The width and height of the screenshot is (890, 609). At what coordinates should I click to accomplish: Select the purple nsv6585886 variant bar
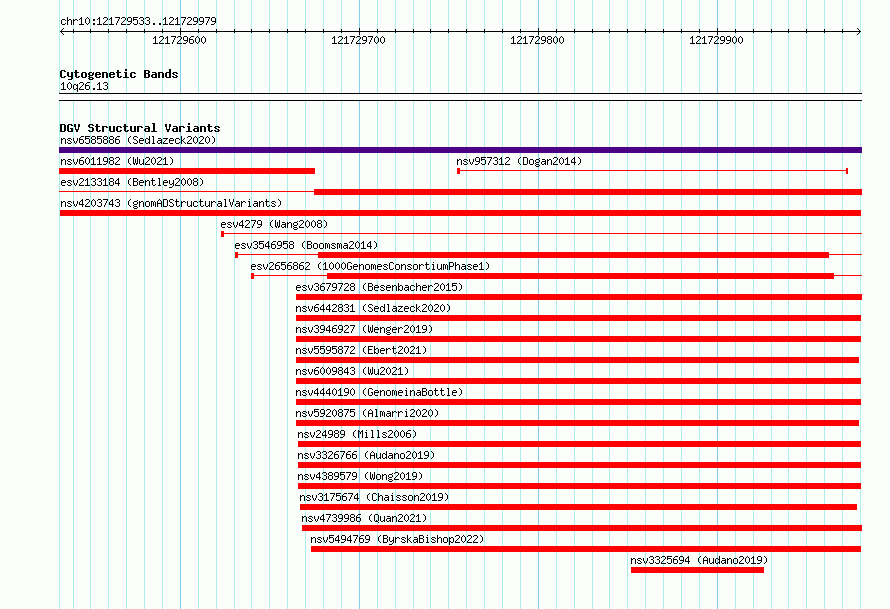460,150
